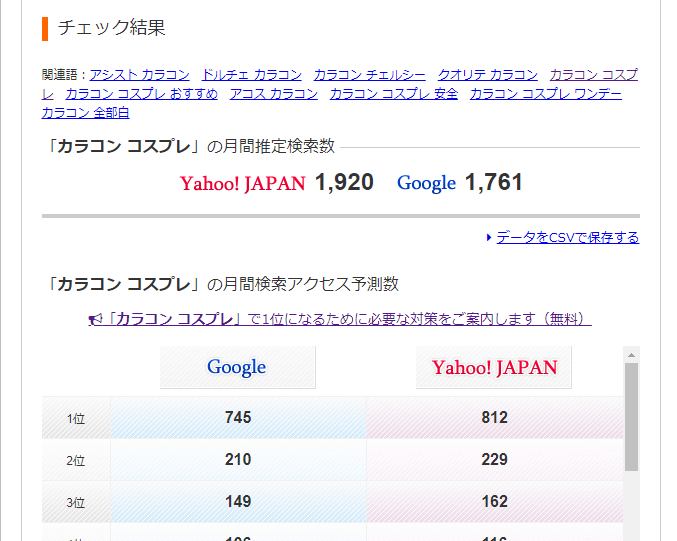Click the arrow icon beside CSV save link
The height and width of the screenshot is (541, 677).
pyautogui.click(x=489, y=237)
